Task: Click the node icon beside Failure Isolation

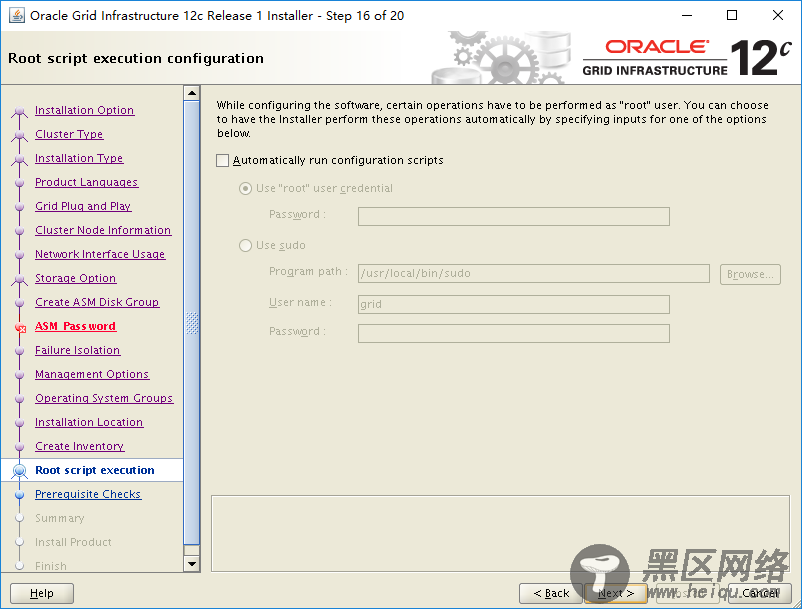Action: [19, 351]
